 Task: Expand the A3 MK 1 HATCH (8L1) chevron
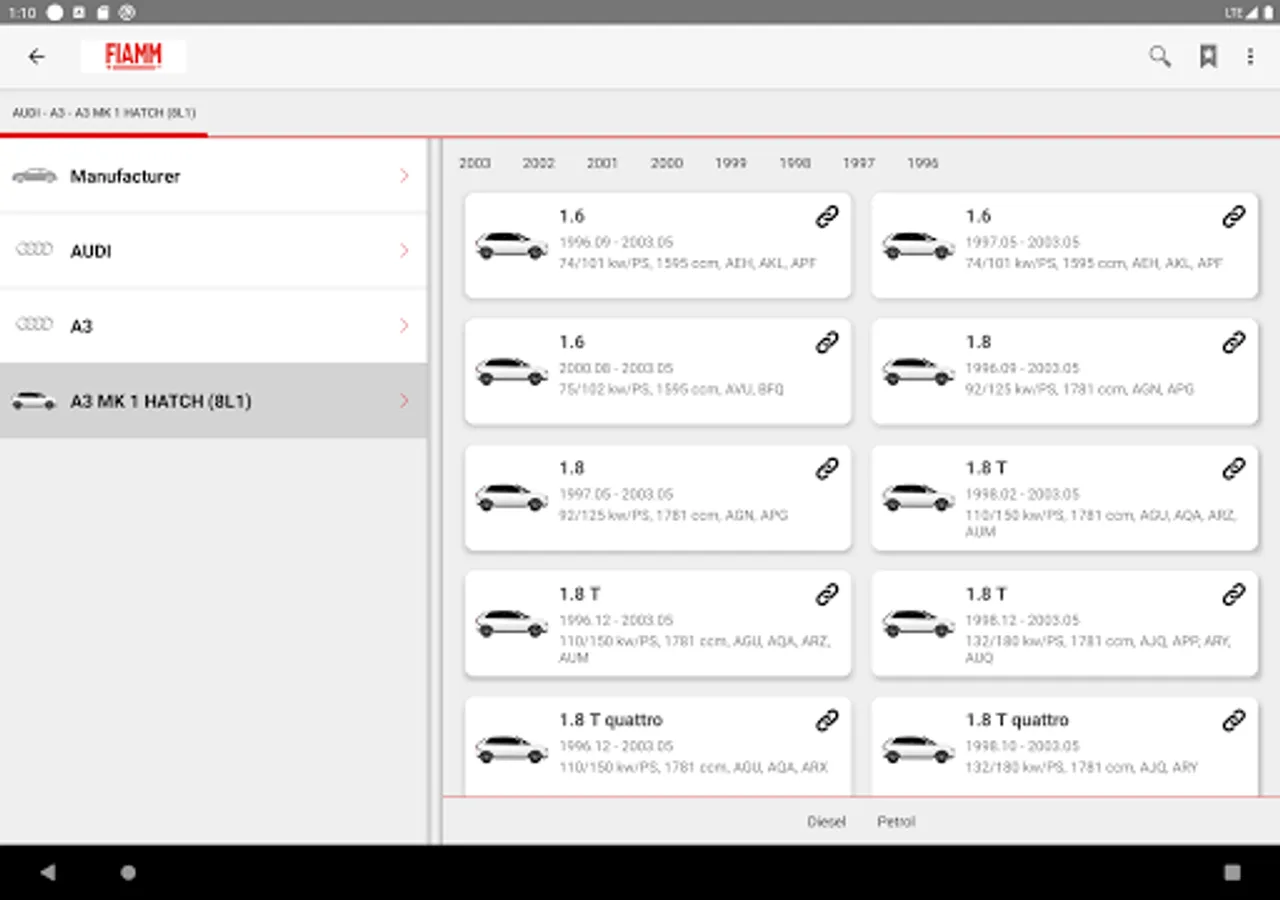404,401
